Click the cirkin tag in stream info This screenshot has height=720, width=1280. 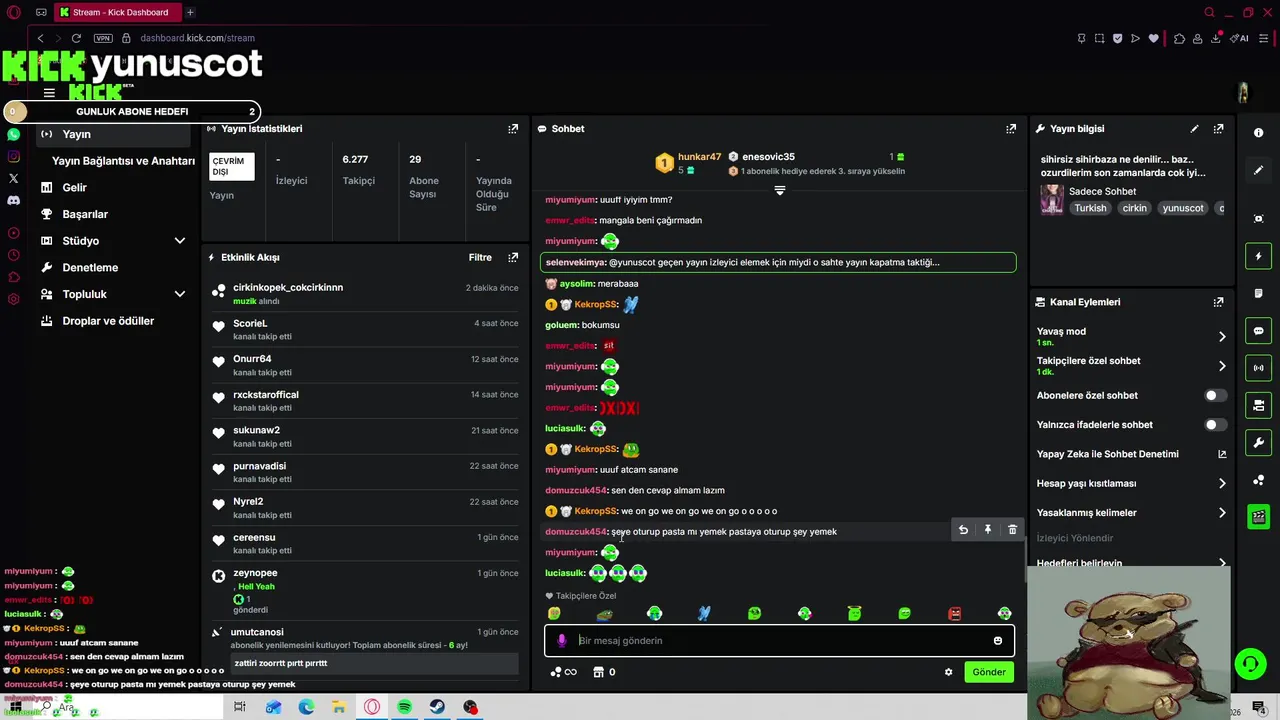coord(1134,208)
